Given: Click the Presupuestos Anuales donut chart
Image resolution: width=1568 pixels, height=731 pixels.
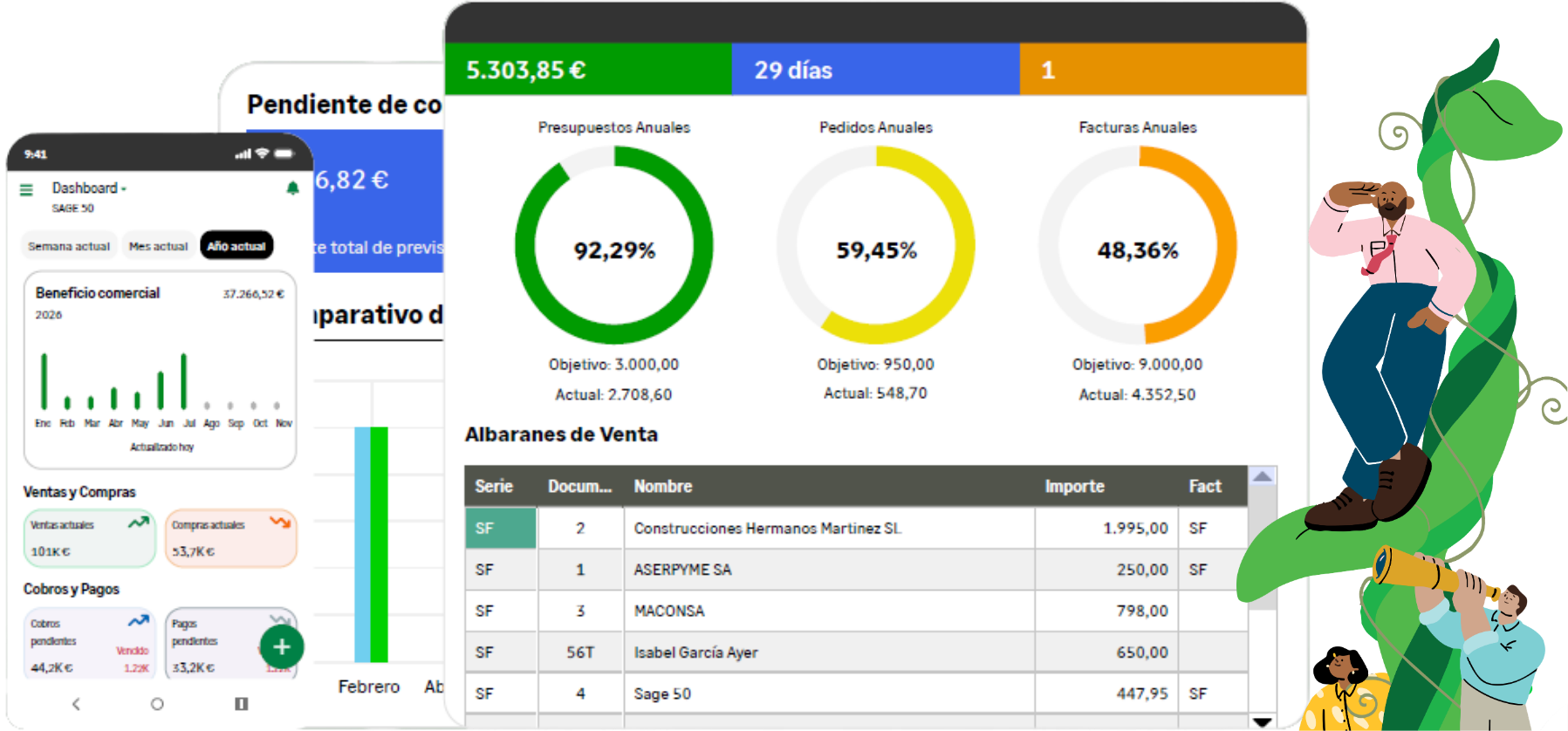Looking at the screenshot, I should tap(614, 245).
